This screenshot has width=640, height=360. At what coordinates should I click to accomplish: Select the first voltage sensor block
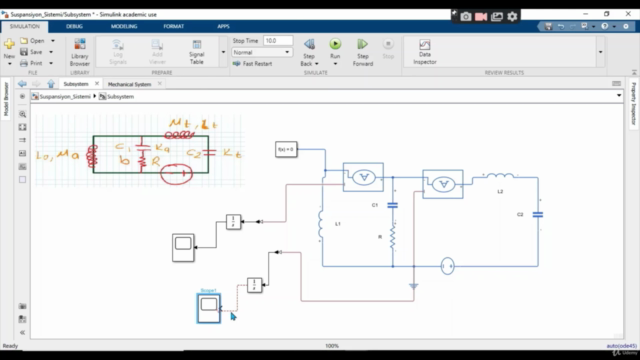363,177
